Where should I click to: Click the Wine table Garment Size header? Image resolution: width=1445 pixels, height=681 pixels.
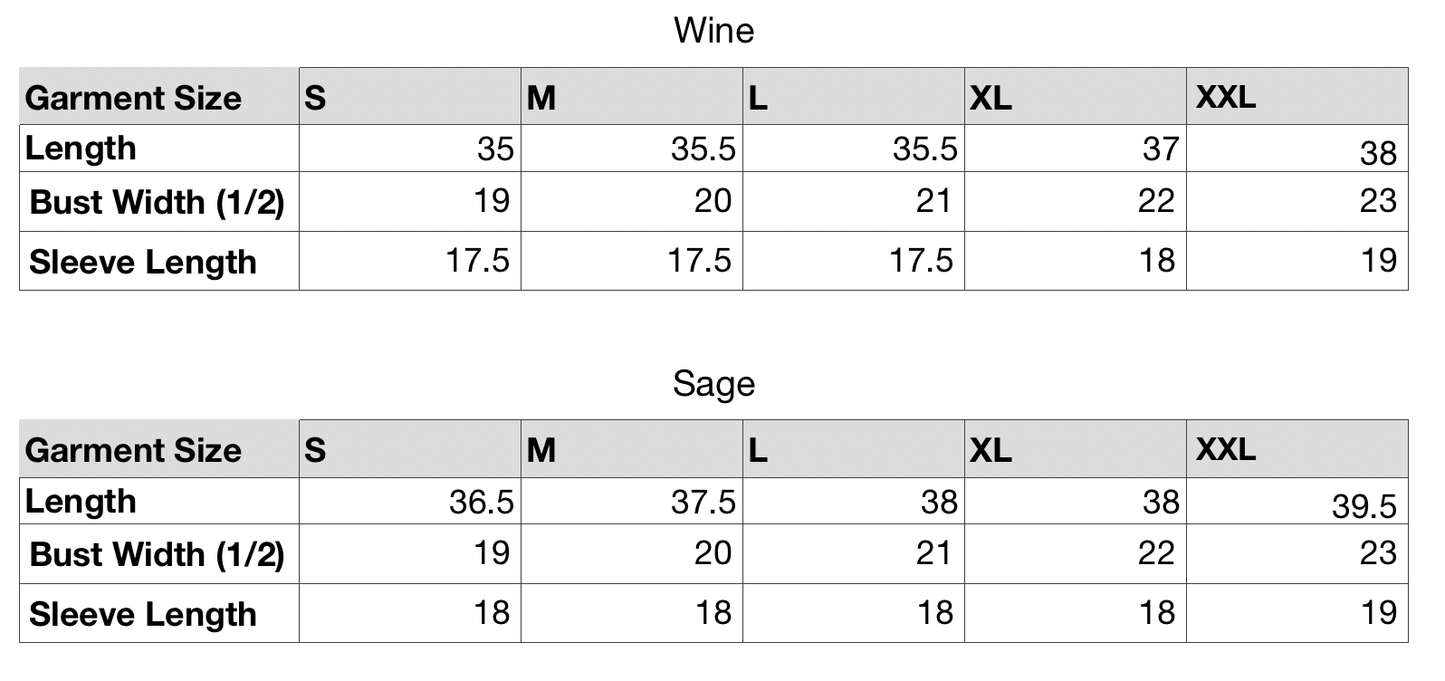133,98
